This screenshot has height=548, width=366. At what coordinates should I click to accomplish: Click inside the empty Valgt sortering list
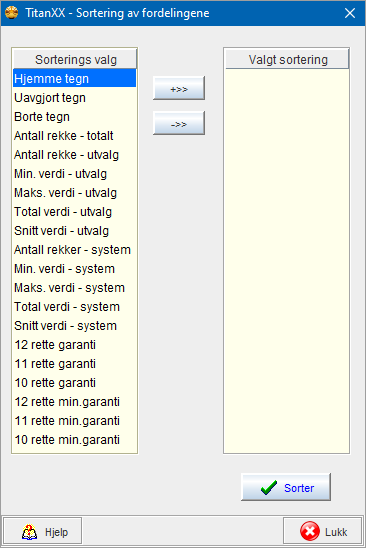pos(287,260)
